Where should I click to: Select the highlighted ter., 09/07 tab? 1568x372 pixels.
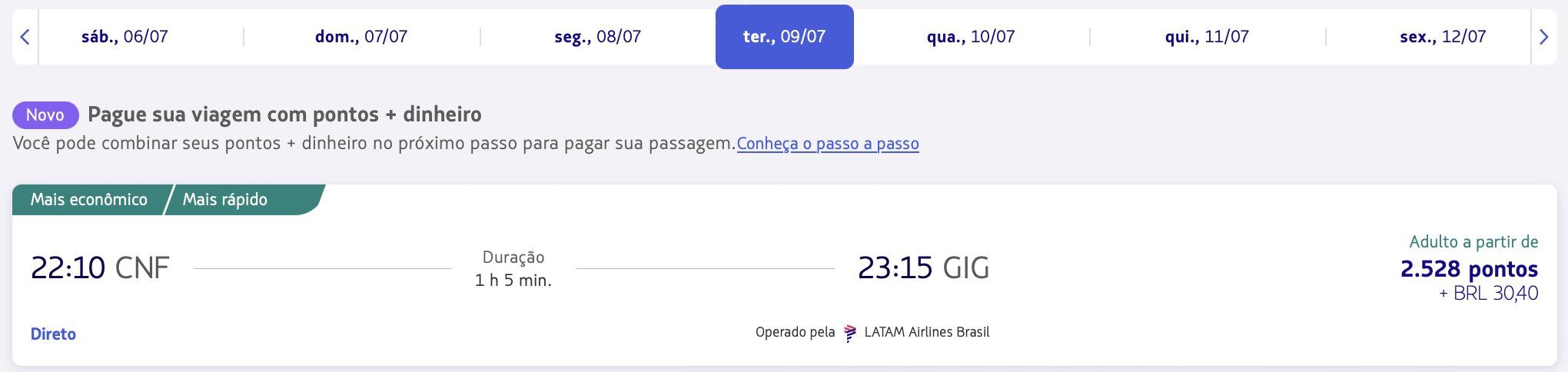click(785, 37)
